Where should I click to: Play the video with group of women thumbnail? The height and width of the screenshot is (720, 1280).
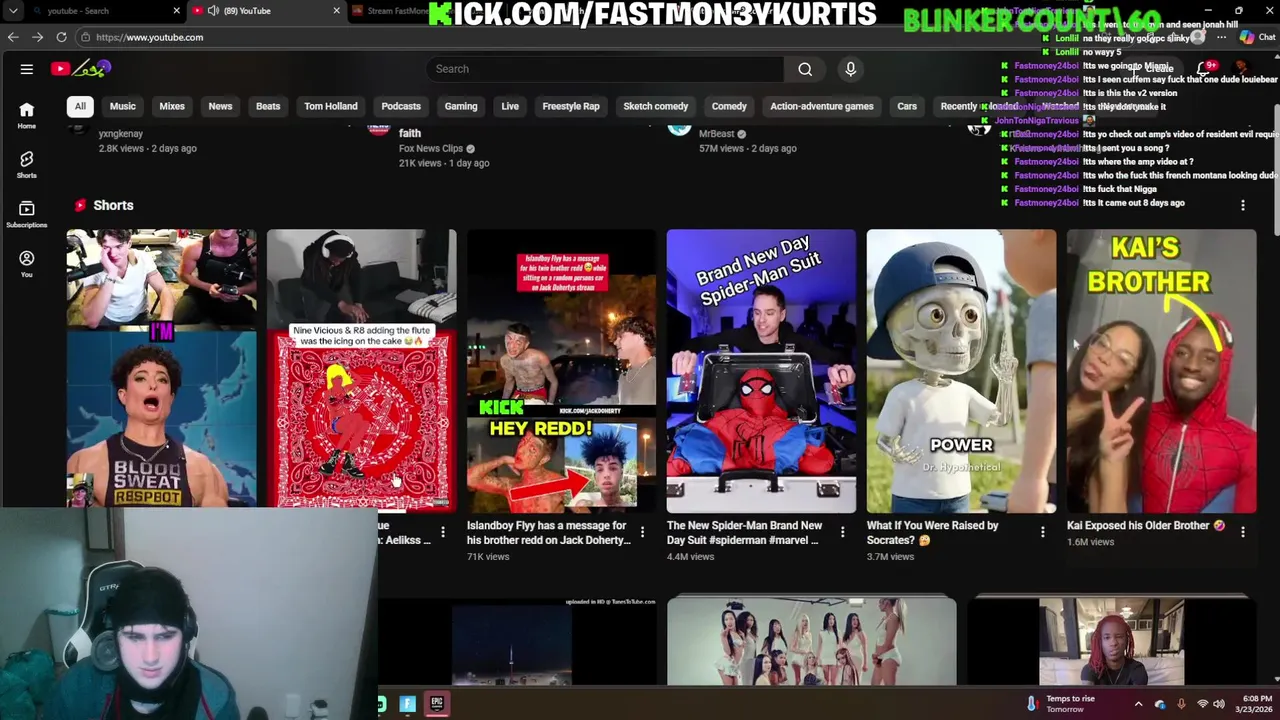coord(812,641)
